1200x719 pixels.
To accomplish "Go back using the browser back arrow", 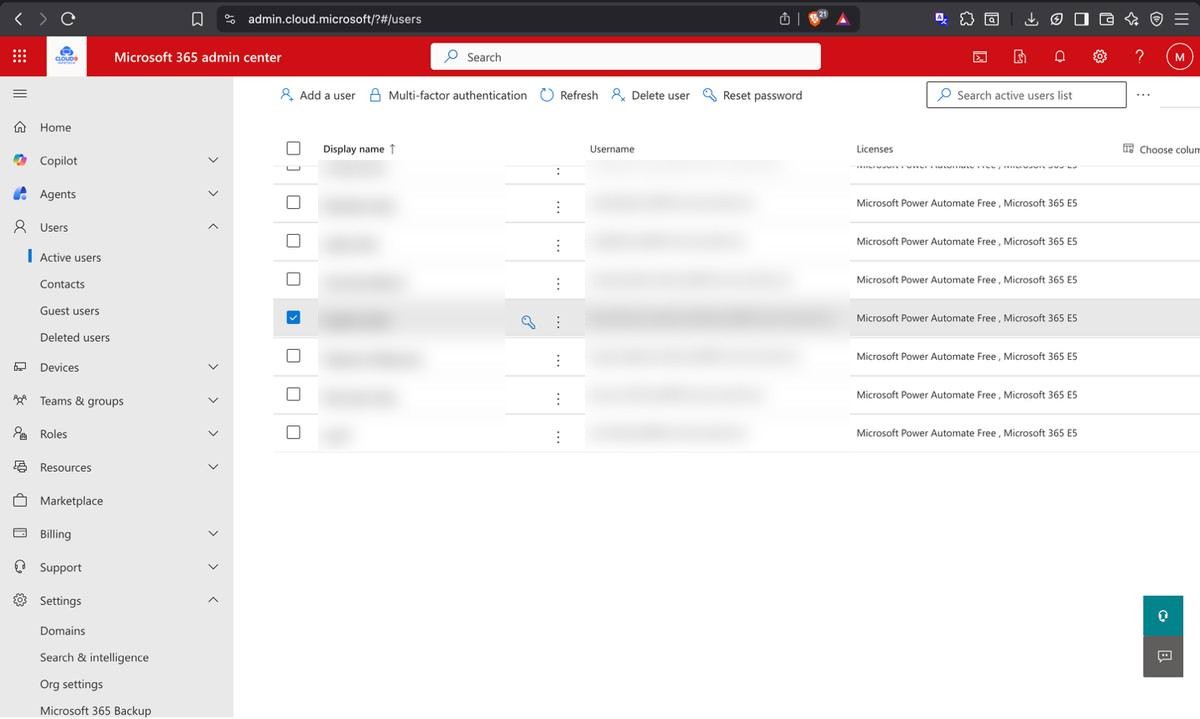I will (x=17, y=19).
